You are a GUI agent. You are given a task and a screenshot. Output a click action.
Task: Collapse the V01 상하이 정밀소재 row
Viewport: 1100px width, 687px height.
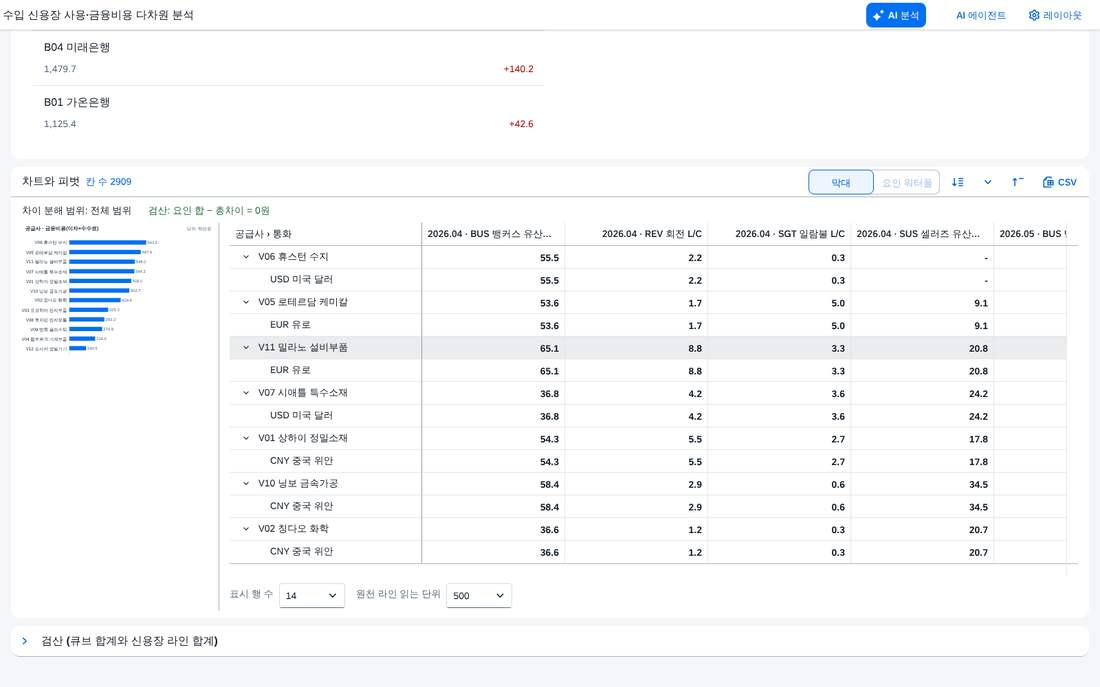tap(246, 438)
